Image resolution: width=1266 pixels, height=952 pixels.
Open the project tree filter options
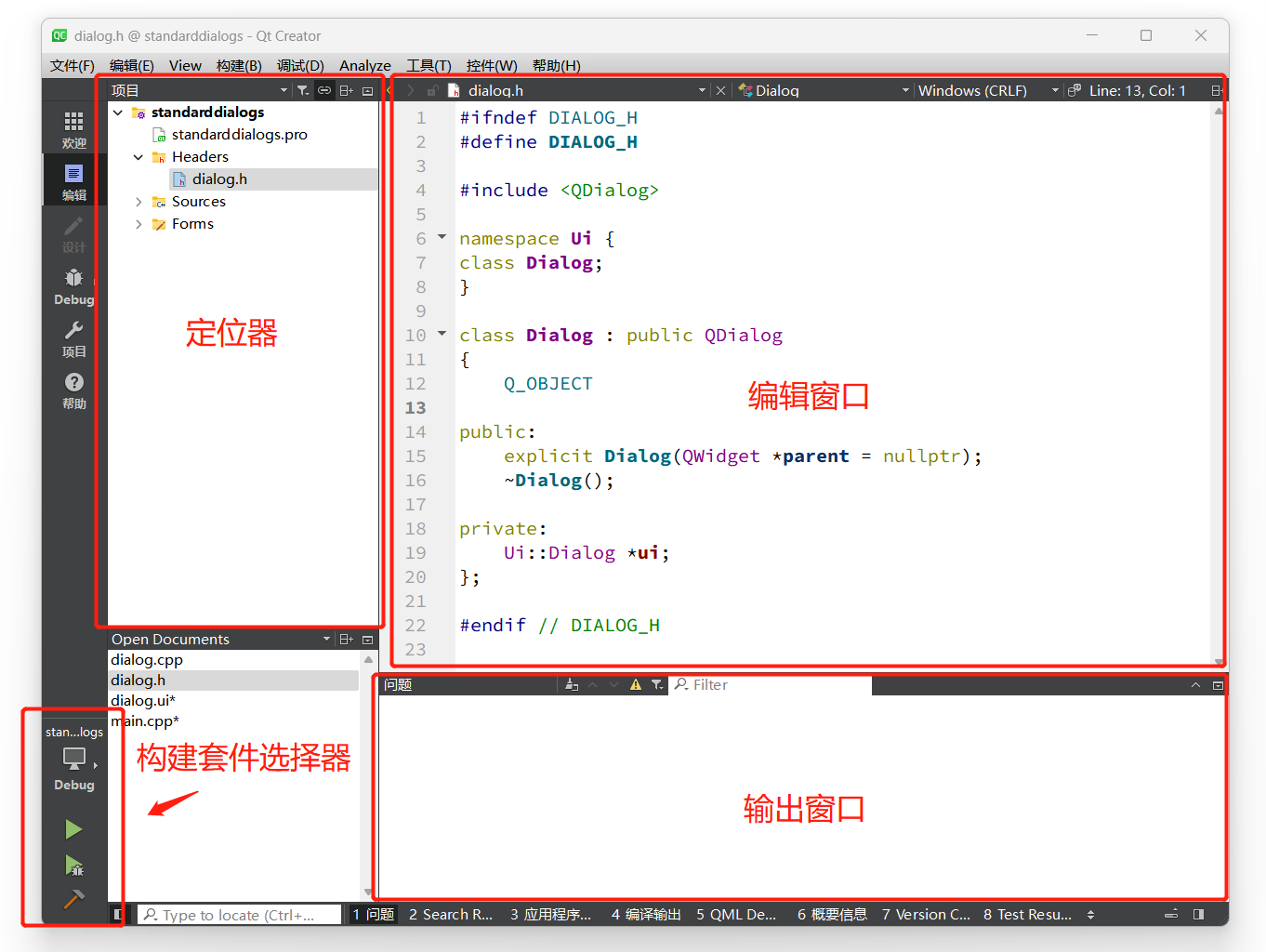coord(303,90)
